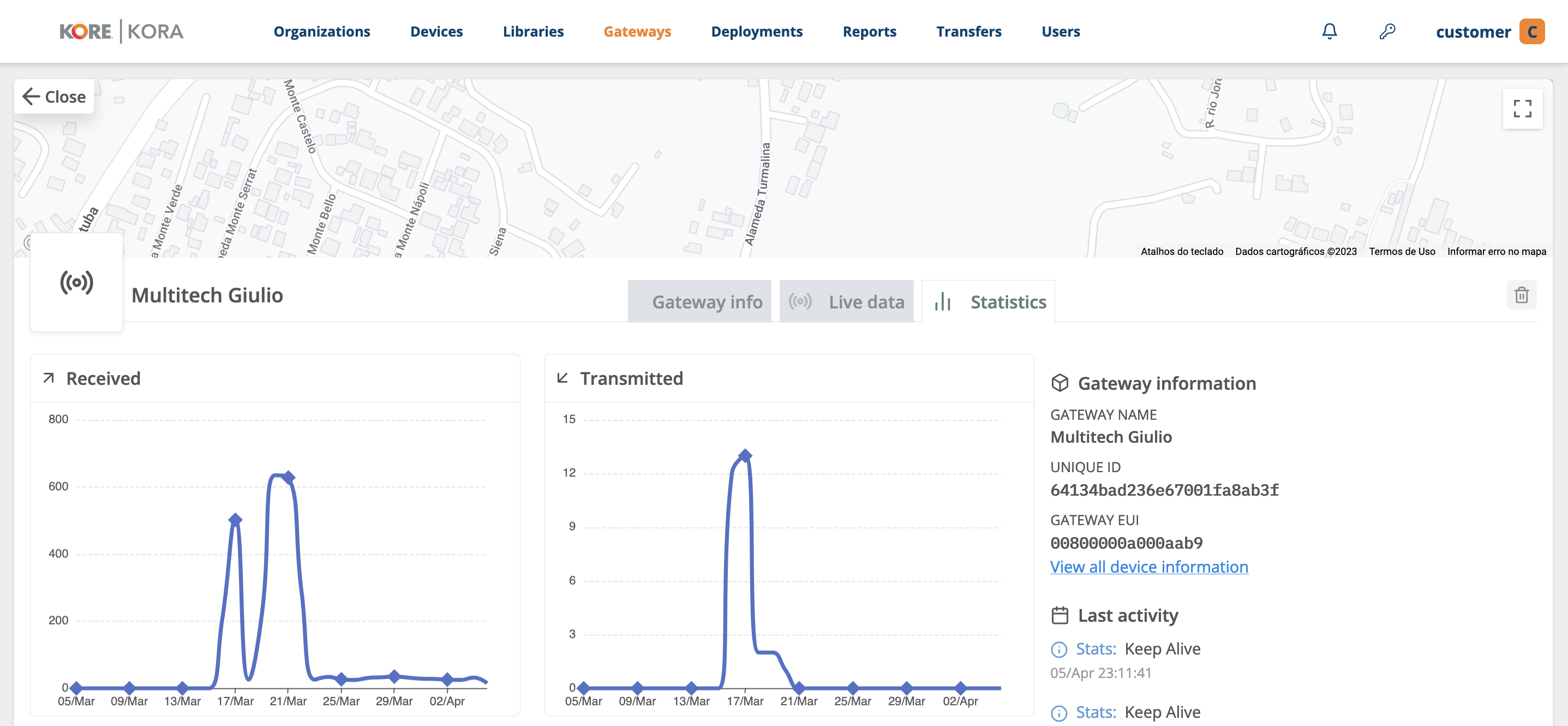
Task: Open the Devices menu
Action: pos(436,32)
